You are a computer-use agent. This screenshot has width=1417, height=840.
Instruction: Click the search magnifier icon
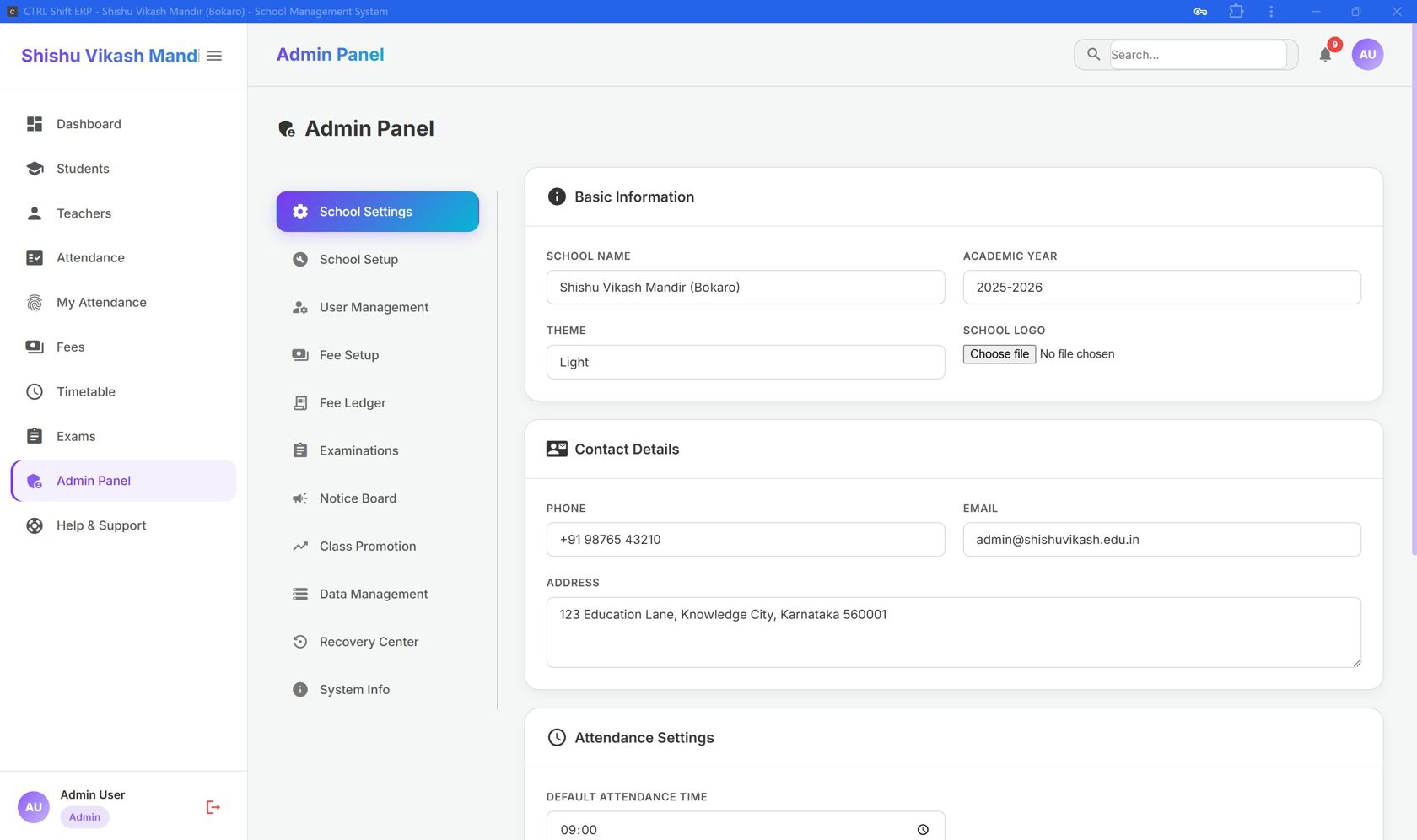[1093, 54]
